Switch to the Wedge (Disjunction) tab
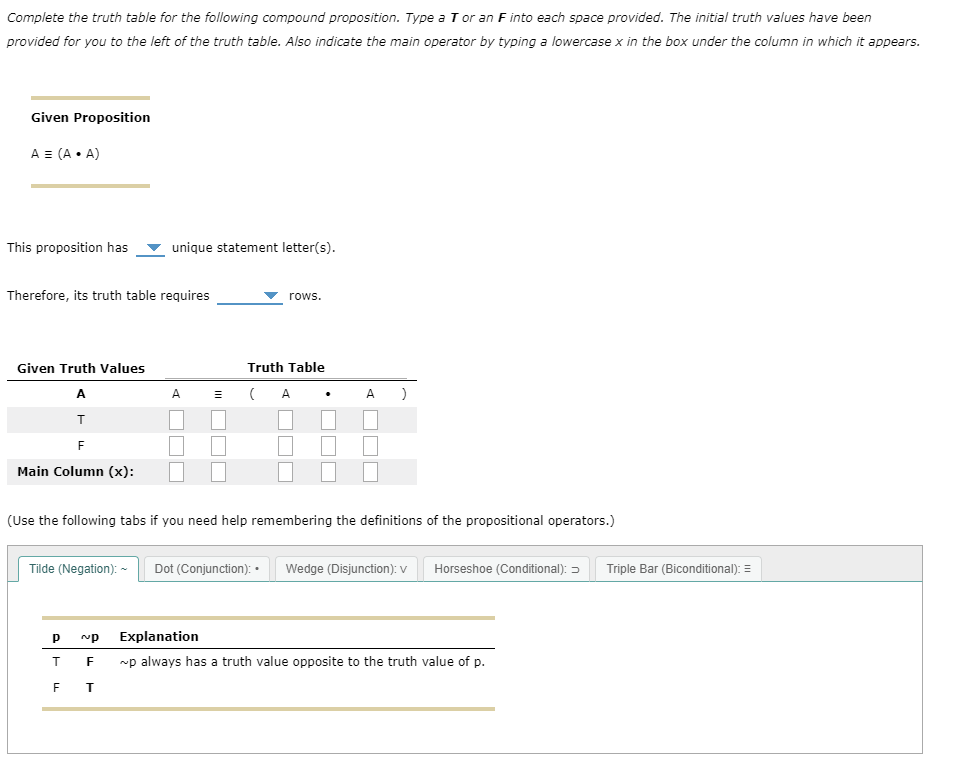 345,568
